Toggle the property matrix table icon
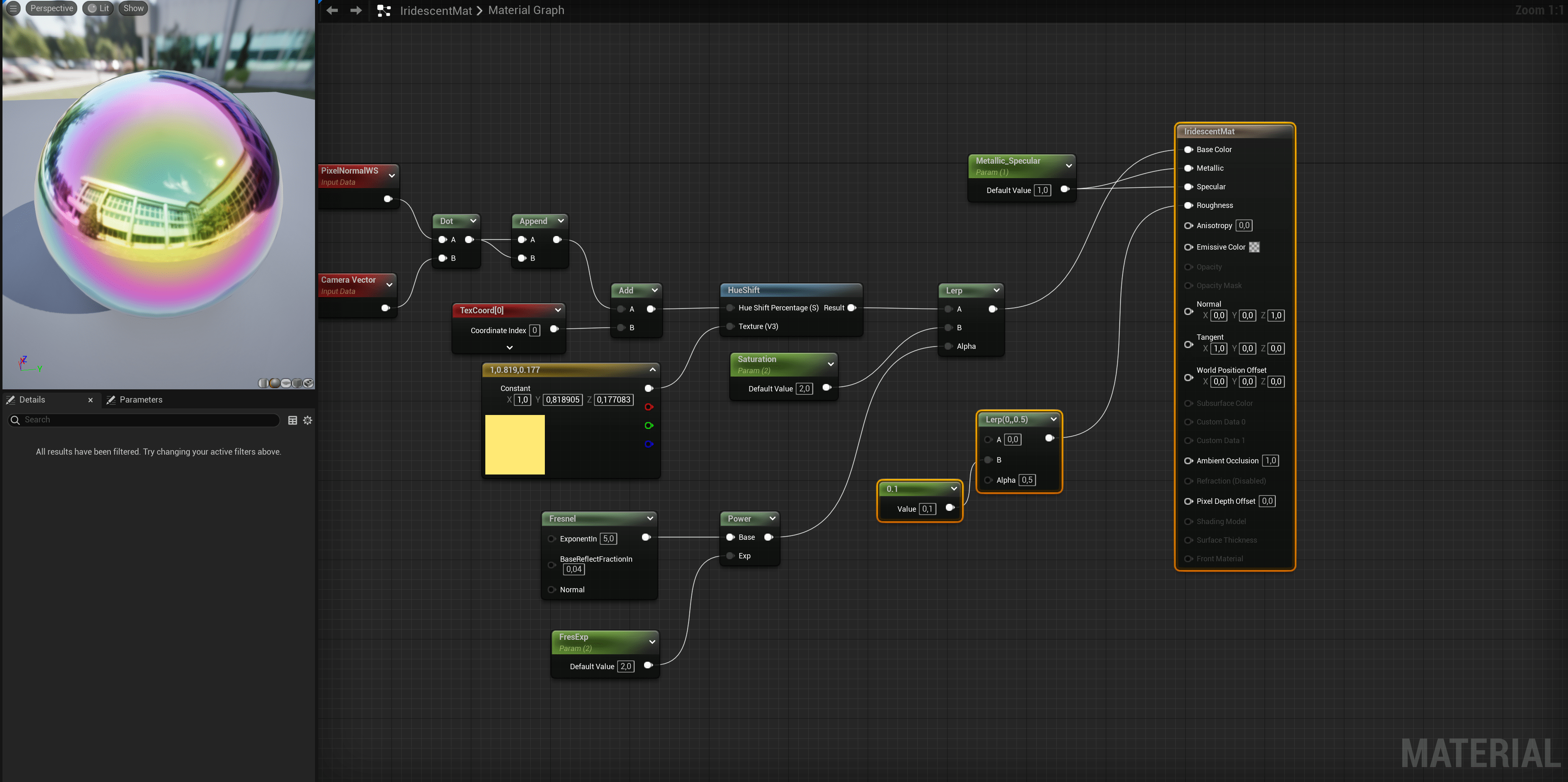The width and height of the screenshot is (1568, 782). [293, 420]
